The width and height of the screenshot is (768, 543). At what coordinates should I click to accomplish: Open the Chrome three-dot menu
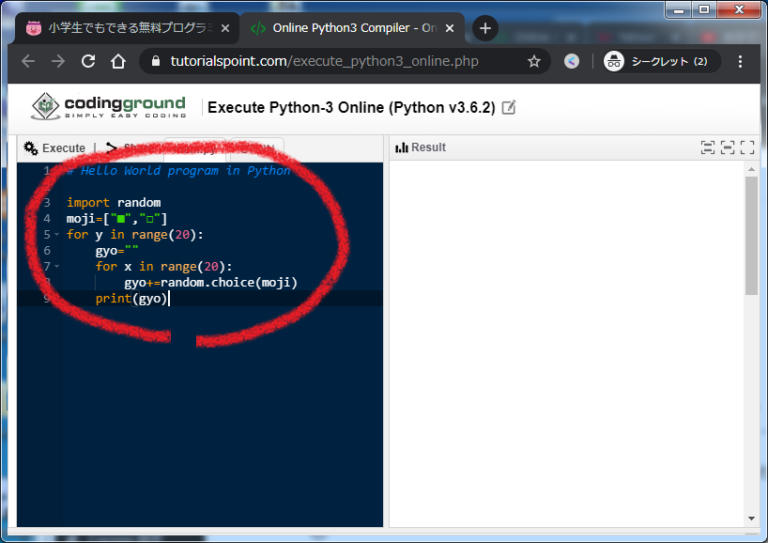740,61
